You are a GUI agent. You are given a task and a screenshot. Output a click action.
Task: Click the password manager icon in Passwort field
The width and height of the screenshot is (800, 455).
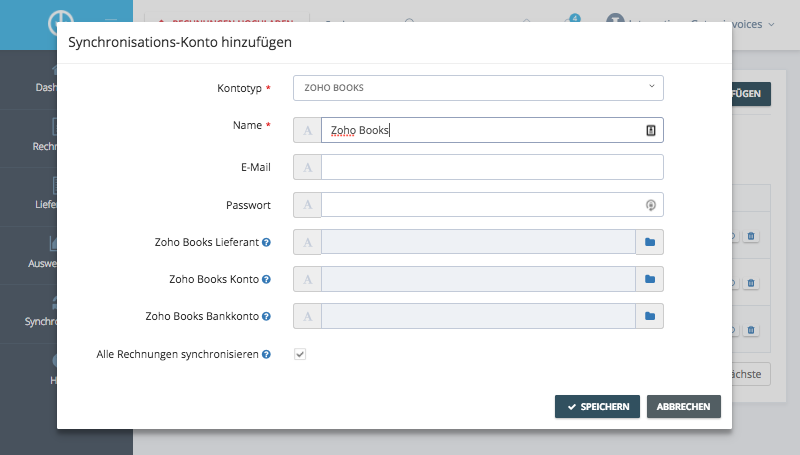pos(651,205)
